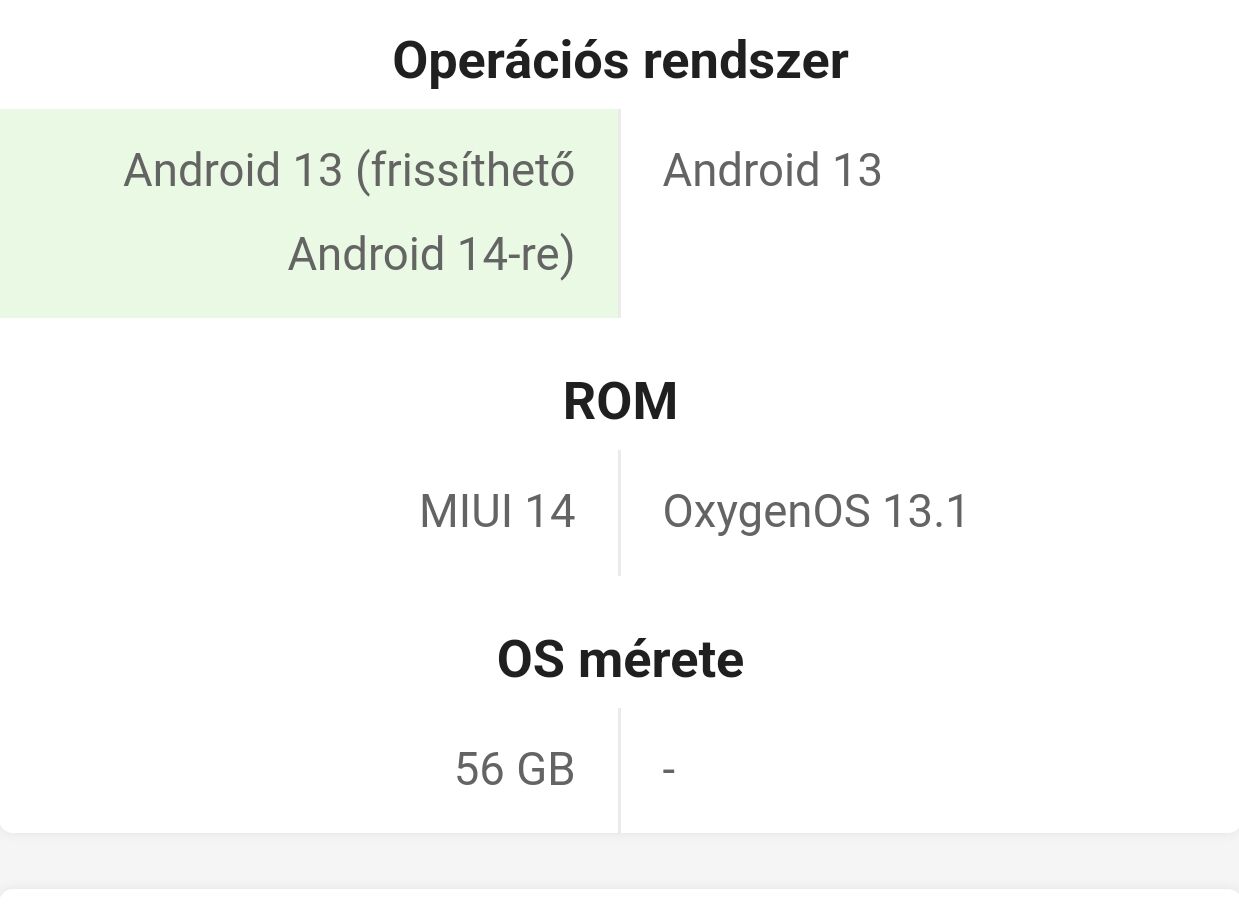The width and height of the screenshot is (1239, 913).
Task: Select the Operációs rendszer section heading
Action: click(x=620, y=61)
